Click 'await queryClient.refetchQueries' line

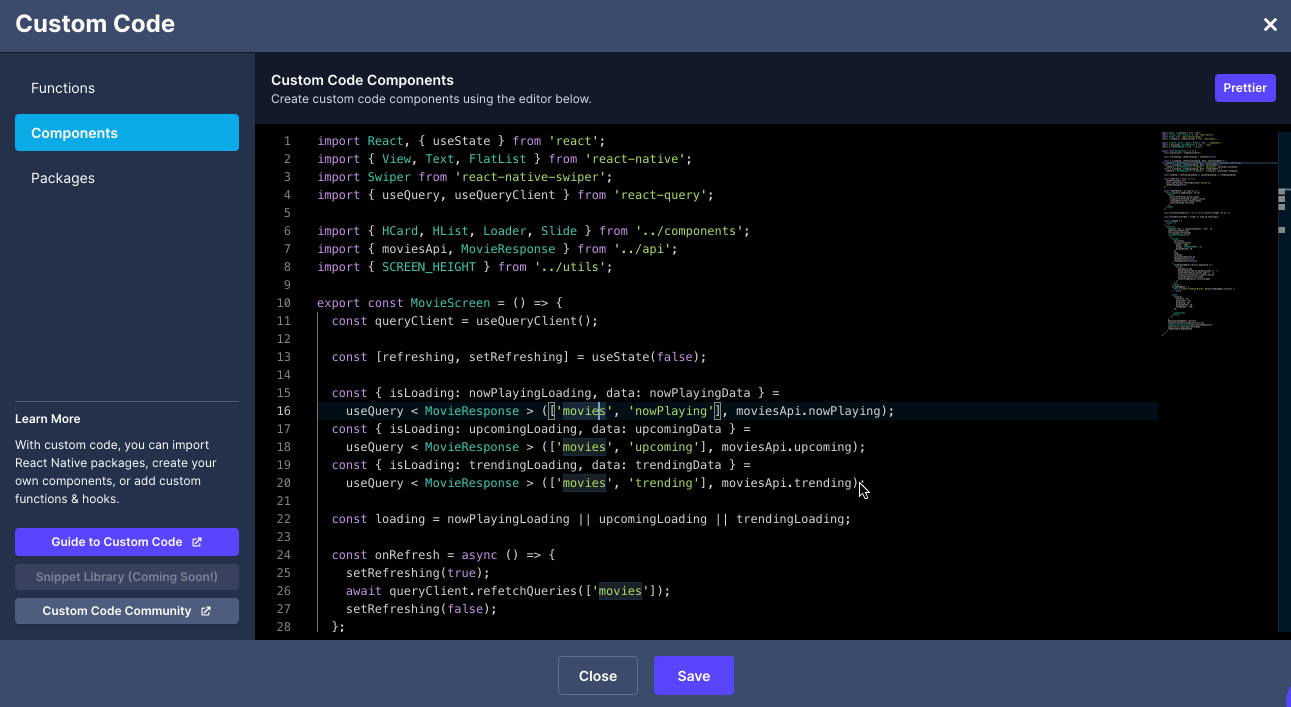(x=508, y=591)
